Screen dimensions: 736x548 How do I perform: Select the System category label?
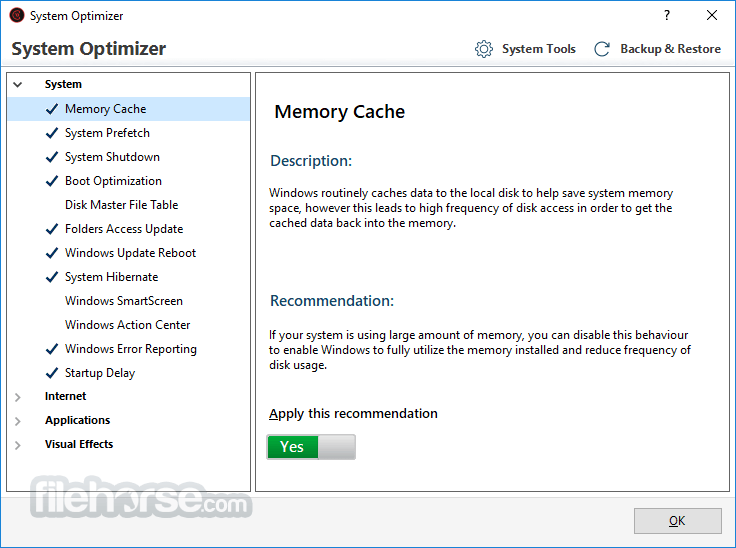coord(63,84)
